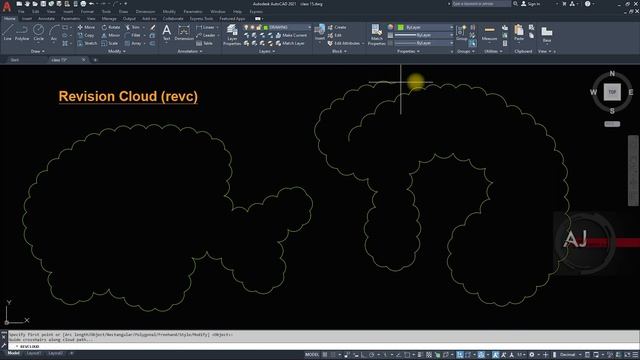Click Sign In button
The width and height of the screenshot is (640, 360).
click(531, 4)
